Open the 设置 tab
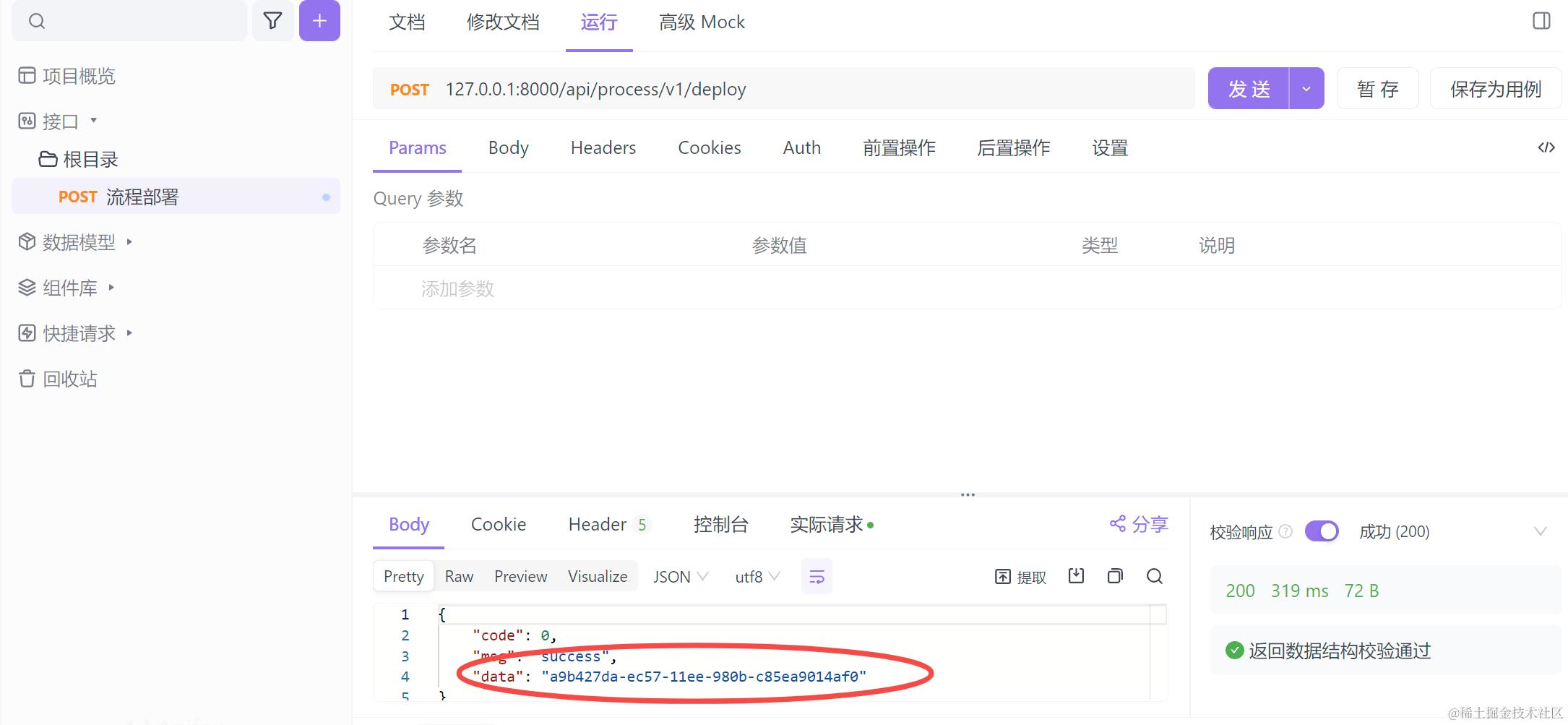Image resolution: width=1568 pixels, height=725 pixels. 1110,147
